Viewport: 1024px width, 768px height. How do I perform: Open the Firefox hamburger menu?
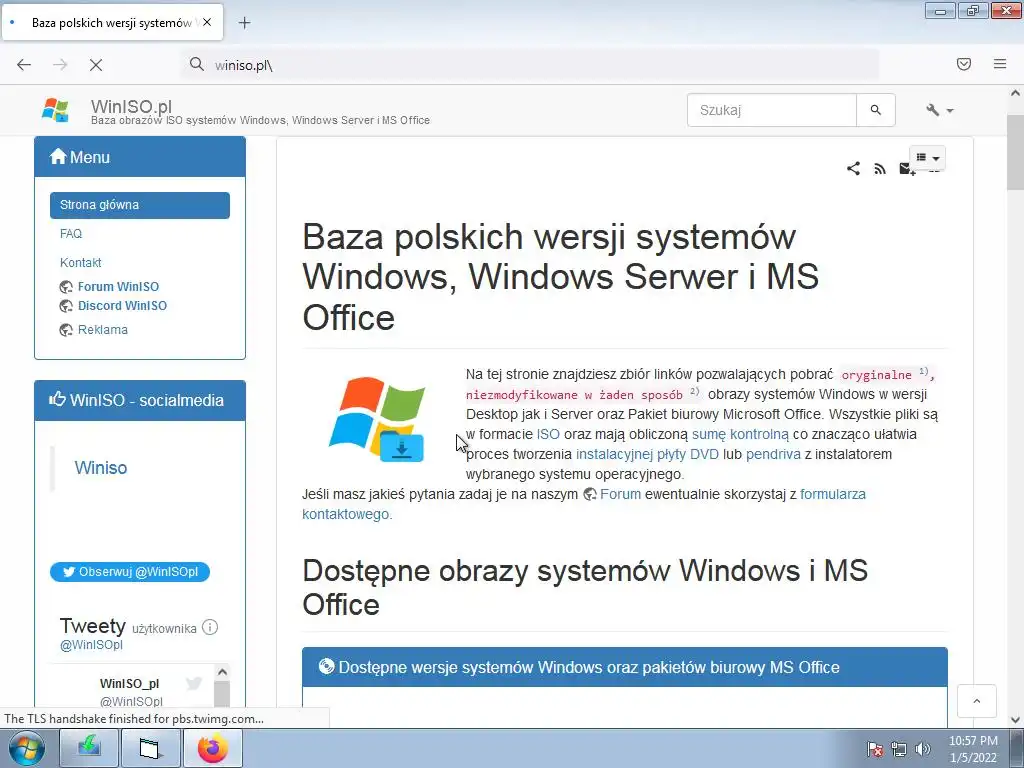coord(1000,64)
